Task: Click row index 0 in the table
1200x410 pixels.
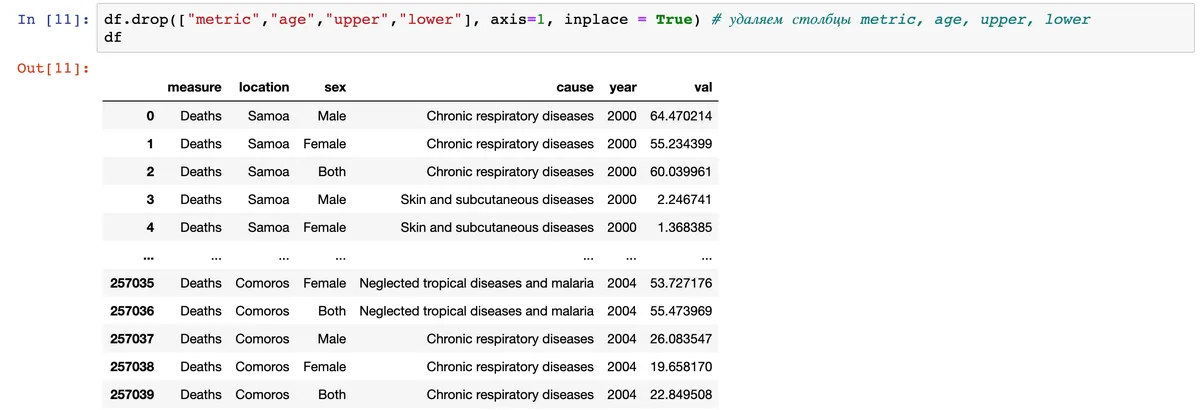Action: pyautogui.click(x=149, y=116)
